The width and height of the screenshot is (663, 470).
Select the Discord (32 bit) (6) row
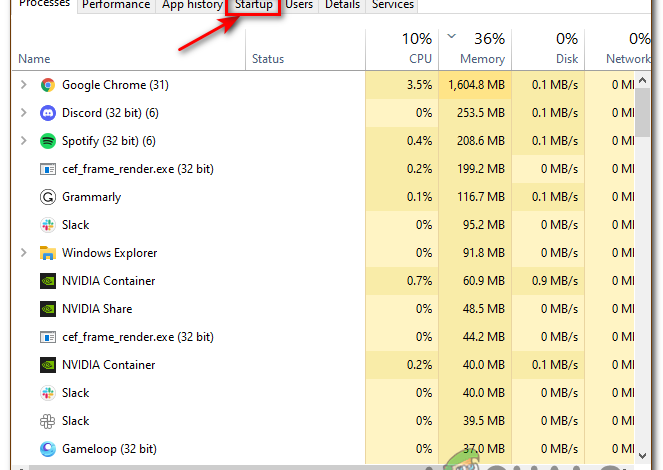click(323, 113)
